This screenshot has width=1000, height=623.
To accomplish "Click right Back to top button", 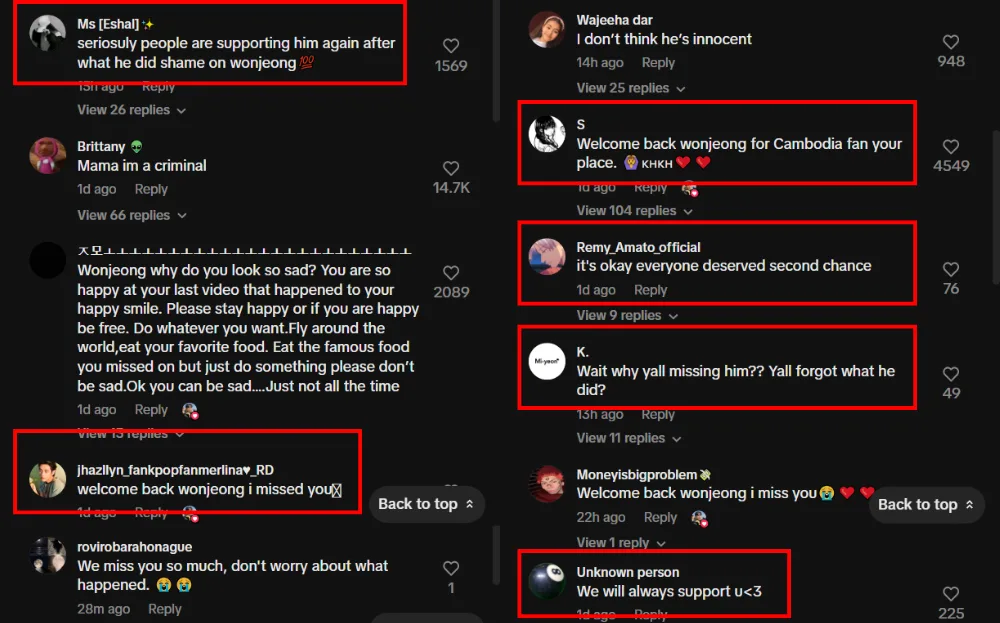I will coord(926,505).
